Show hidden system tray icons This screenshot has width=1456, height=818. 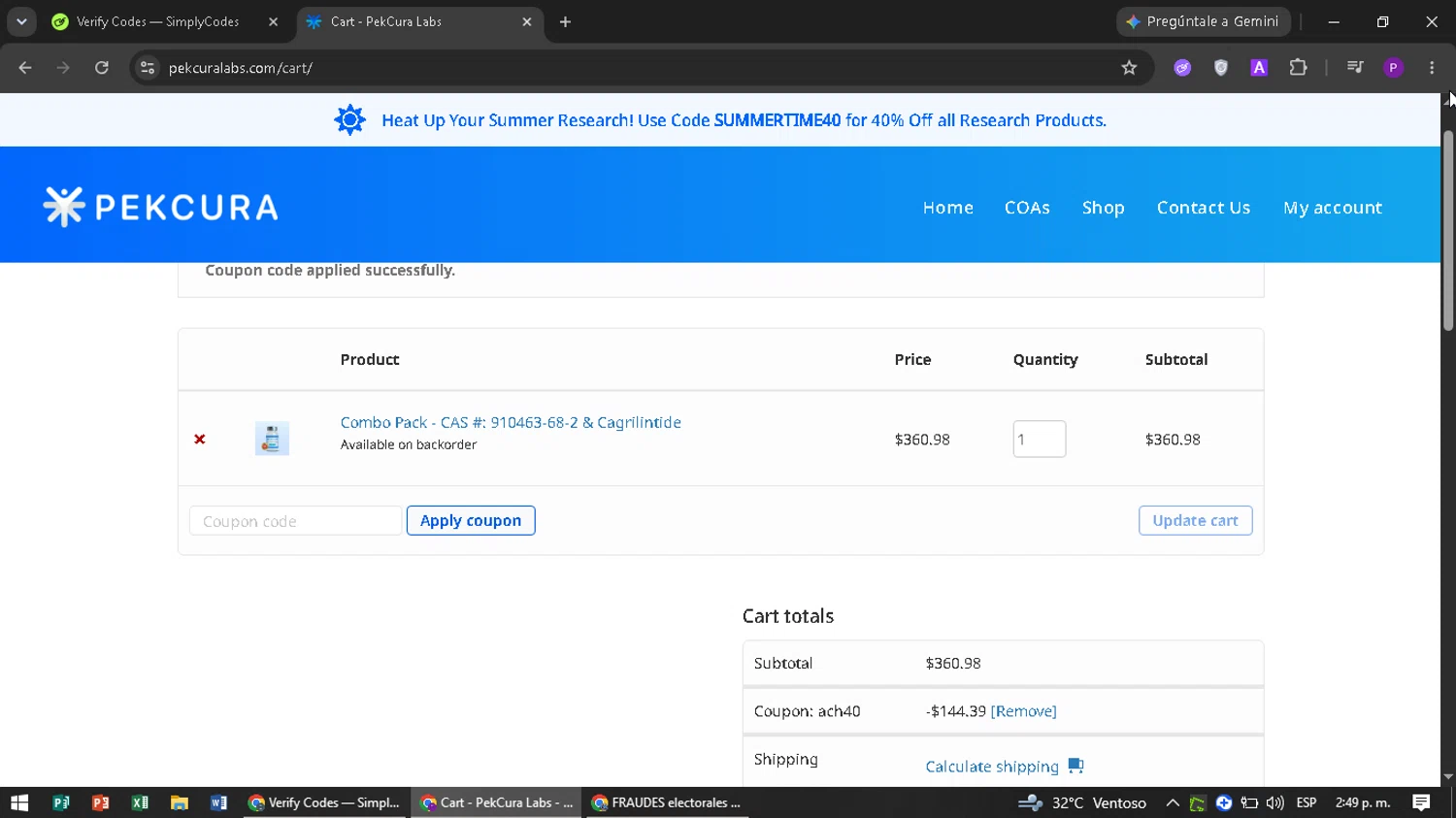pyautogui.click(x=1173, y=802)
